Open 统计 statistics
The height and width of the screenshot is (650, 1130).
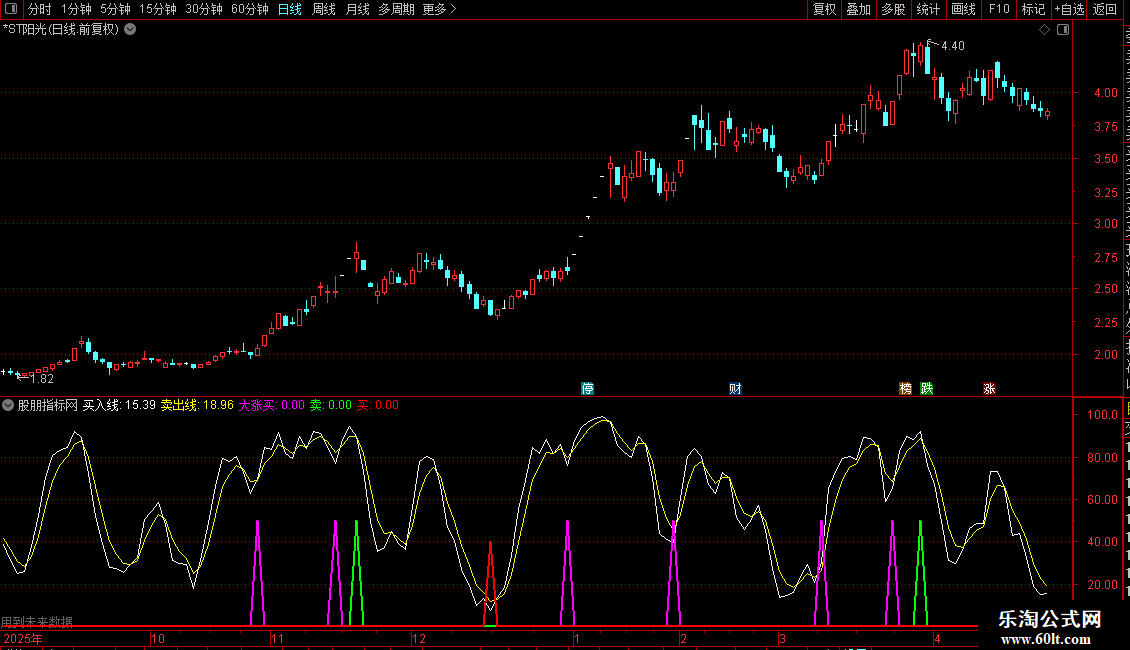(x=928, y=9)
